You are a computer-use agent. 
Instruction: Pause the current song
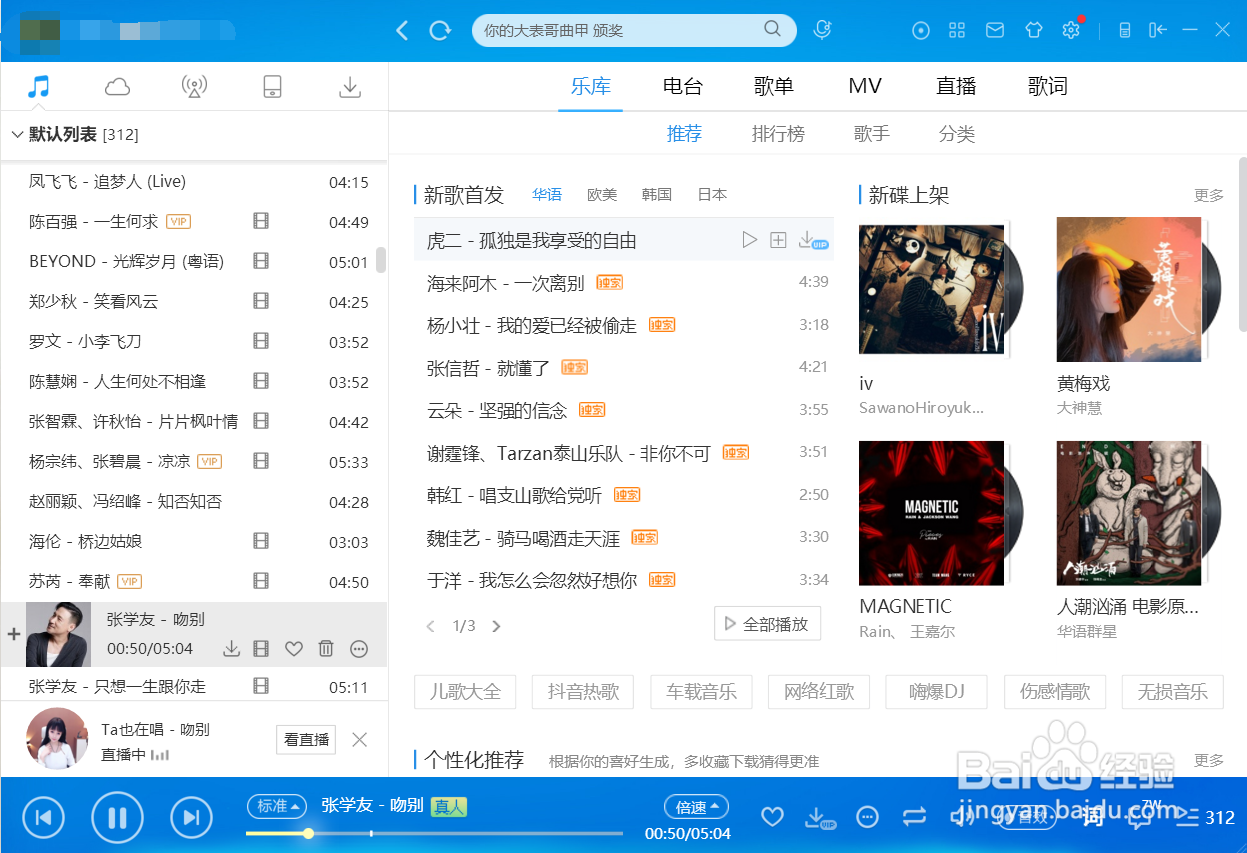pyautogui.click(x=117, y=818)
